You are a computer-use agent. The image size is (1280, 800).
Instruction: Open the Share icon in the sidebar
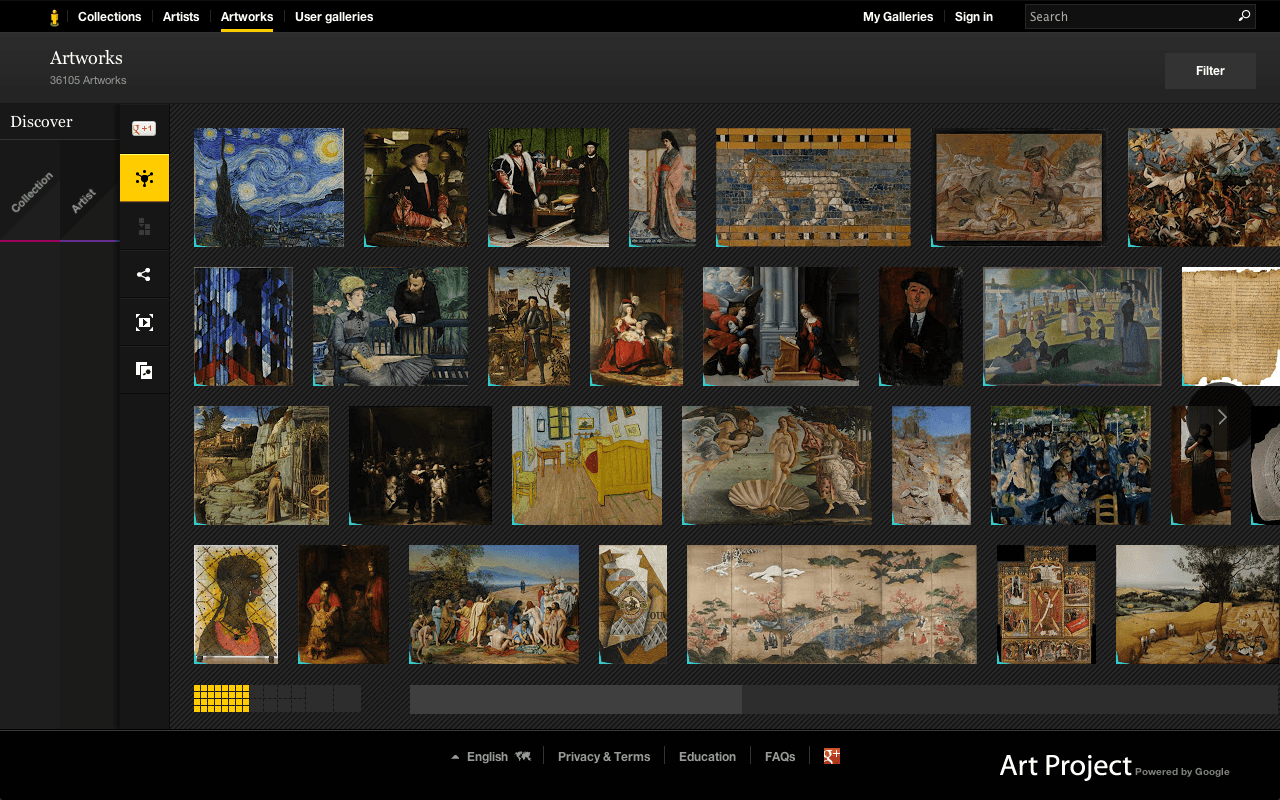click(144, 275)
